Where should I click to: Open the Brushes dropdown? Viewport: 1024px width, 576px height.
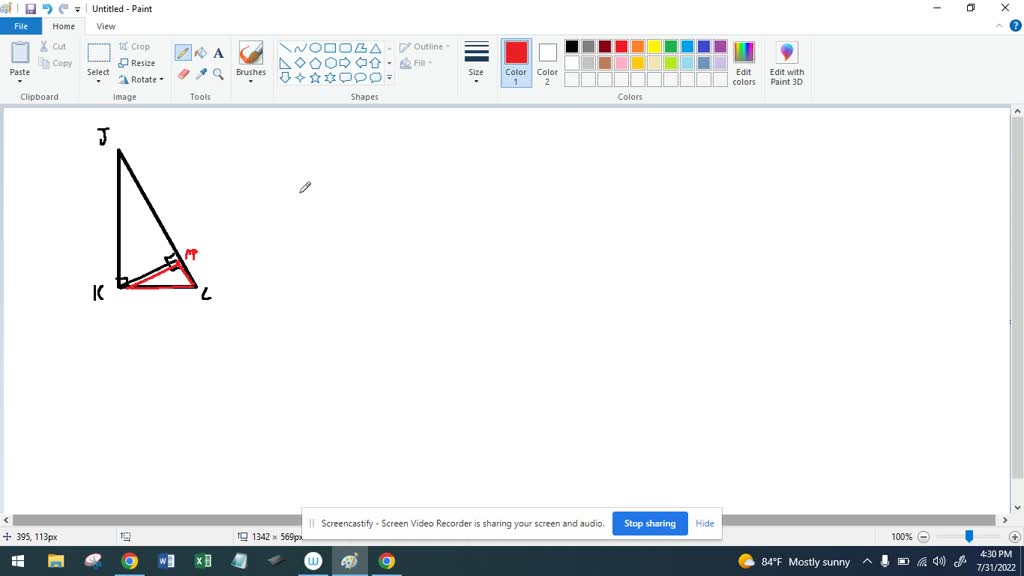pyautogui.click(x=251, y=62)
